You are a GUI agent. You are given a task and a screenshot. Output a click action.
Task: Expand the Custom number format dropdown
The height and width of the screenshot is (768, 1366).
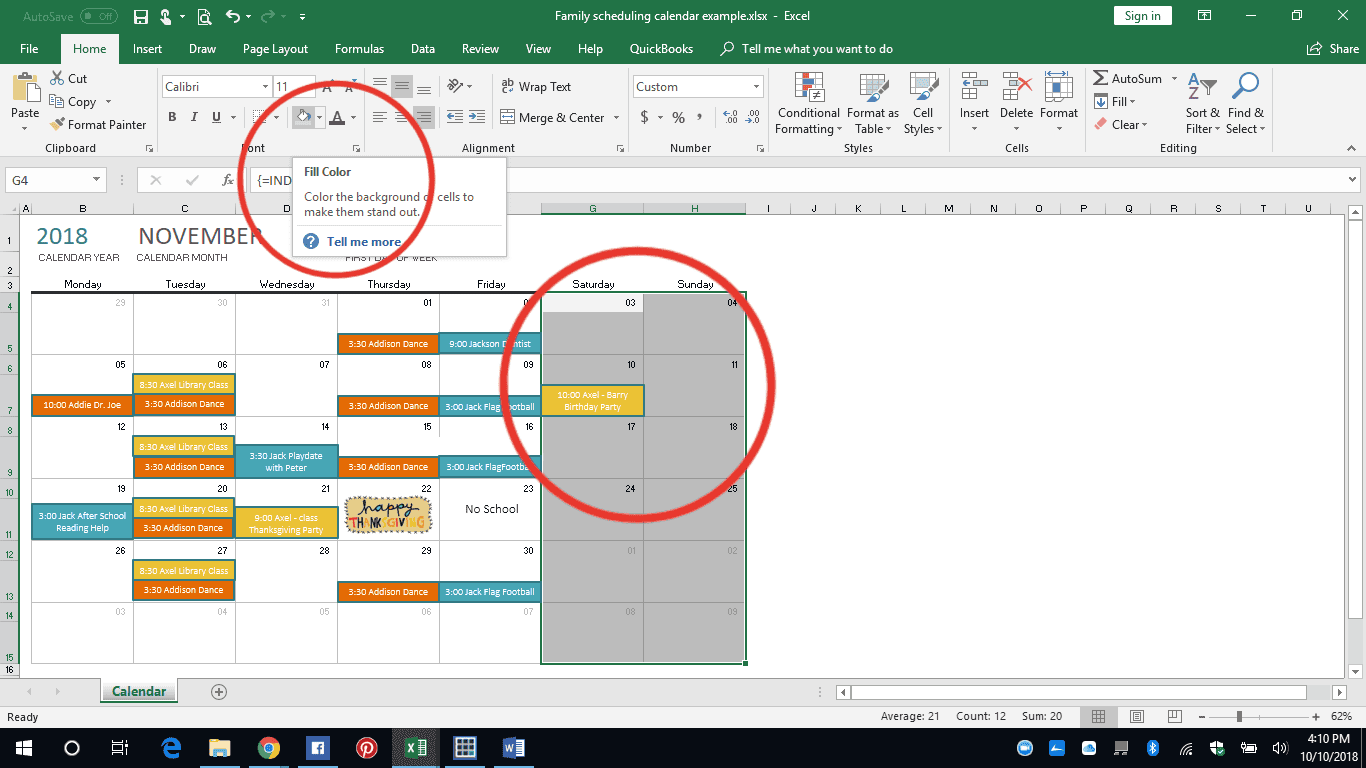754,87
